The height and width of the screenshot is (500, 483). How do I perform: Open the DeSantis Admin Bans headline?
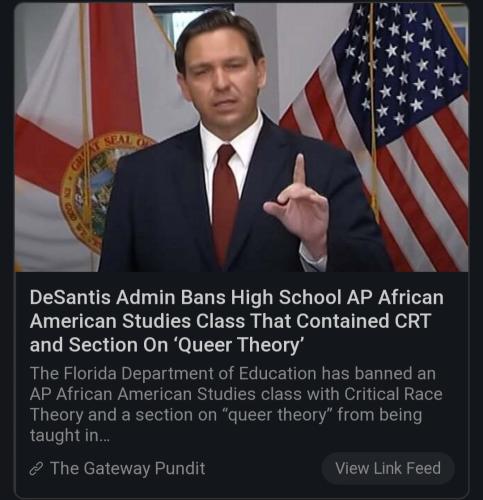click(x=236, y=321)
